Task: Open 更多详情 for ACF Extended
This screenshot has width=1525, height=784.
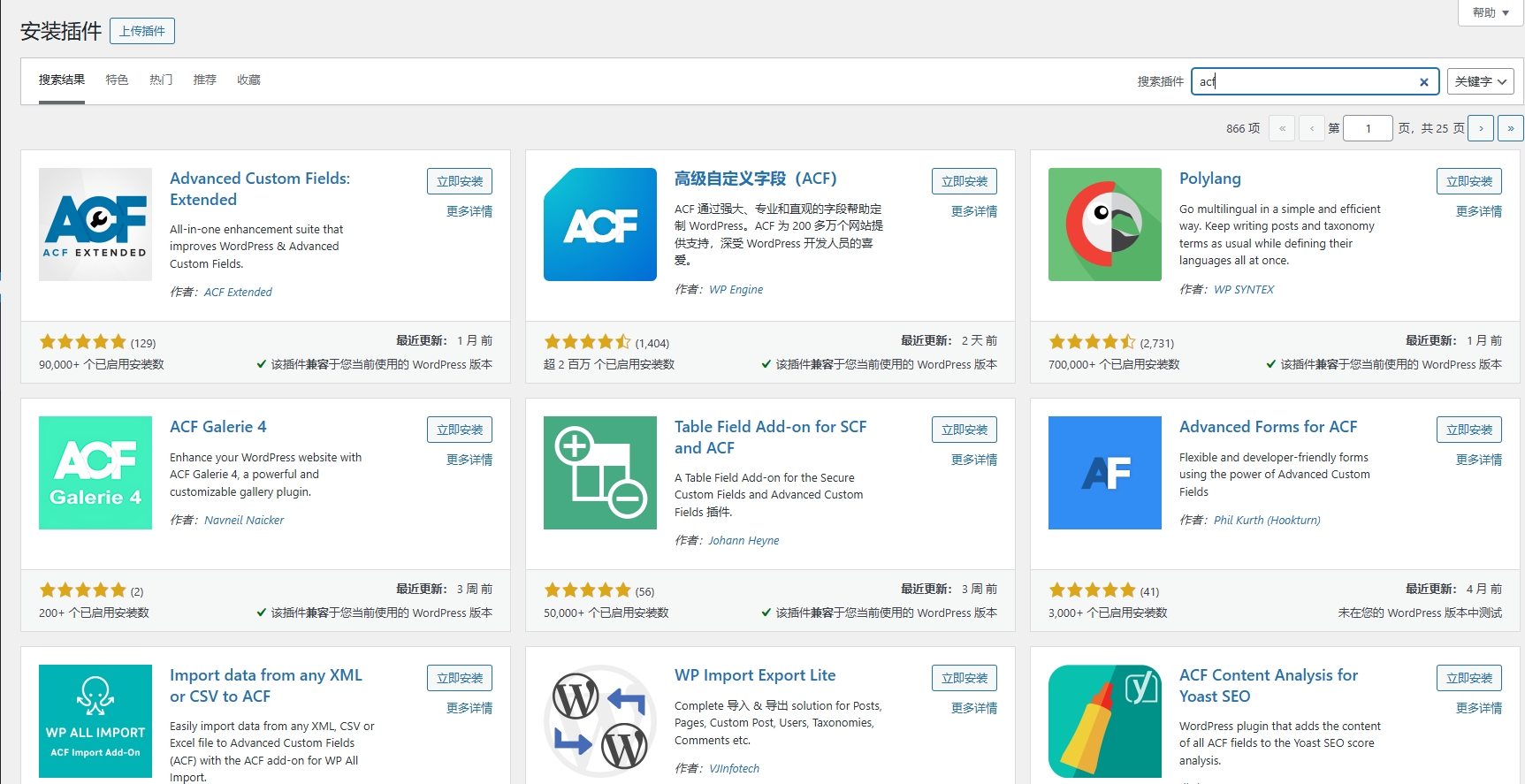Action: pyautogui.click(x=469, y=211)
